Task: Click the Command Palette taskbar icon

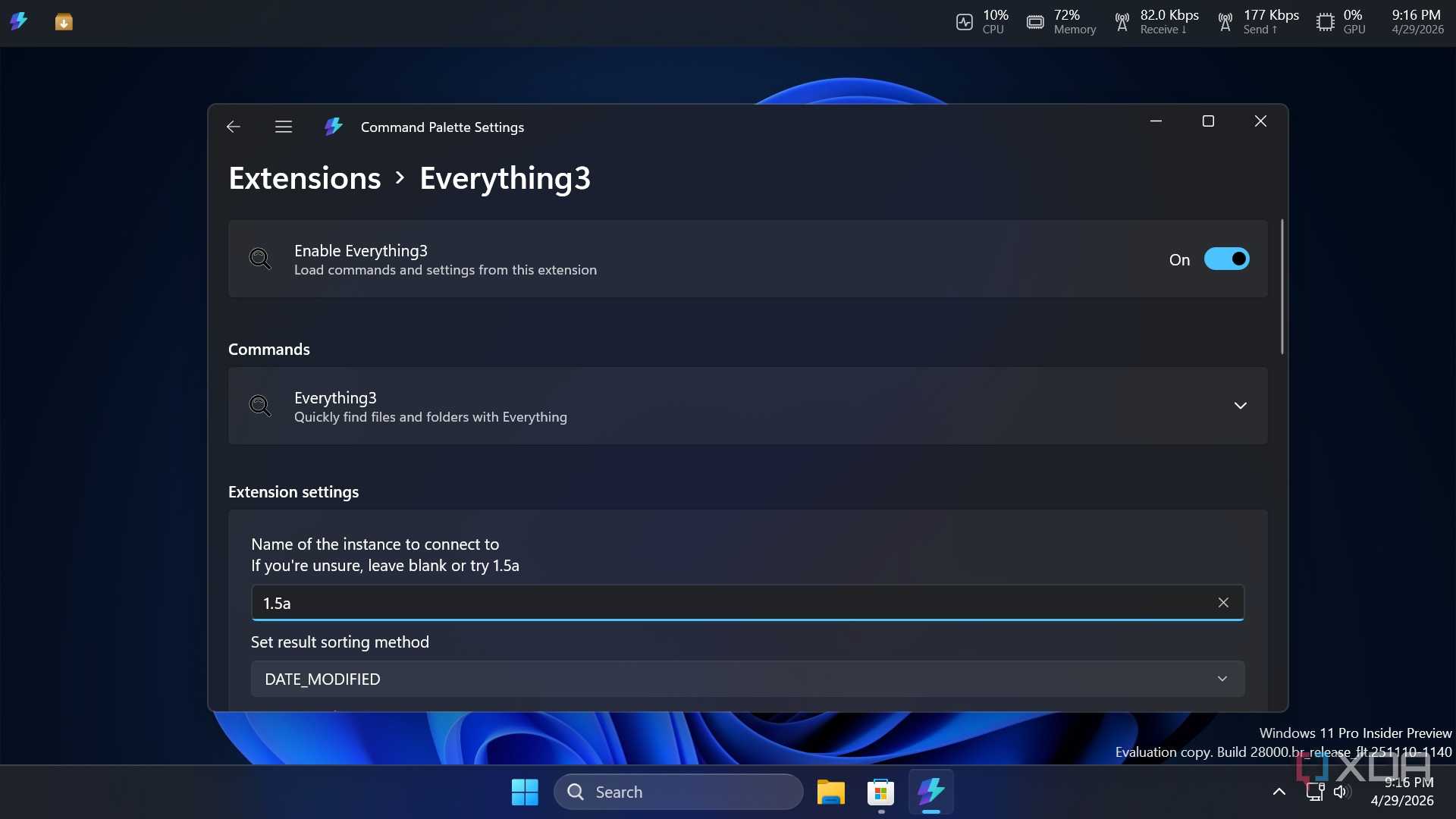Action: [x=930, y=792]
